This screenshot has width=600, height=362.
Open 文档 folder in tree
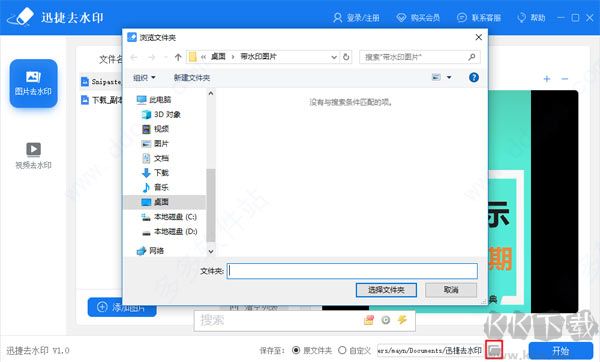coord(155,158)
